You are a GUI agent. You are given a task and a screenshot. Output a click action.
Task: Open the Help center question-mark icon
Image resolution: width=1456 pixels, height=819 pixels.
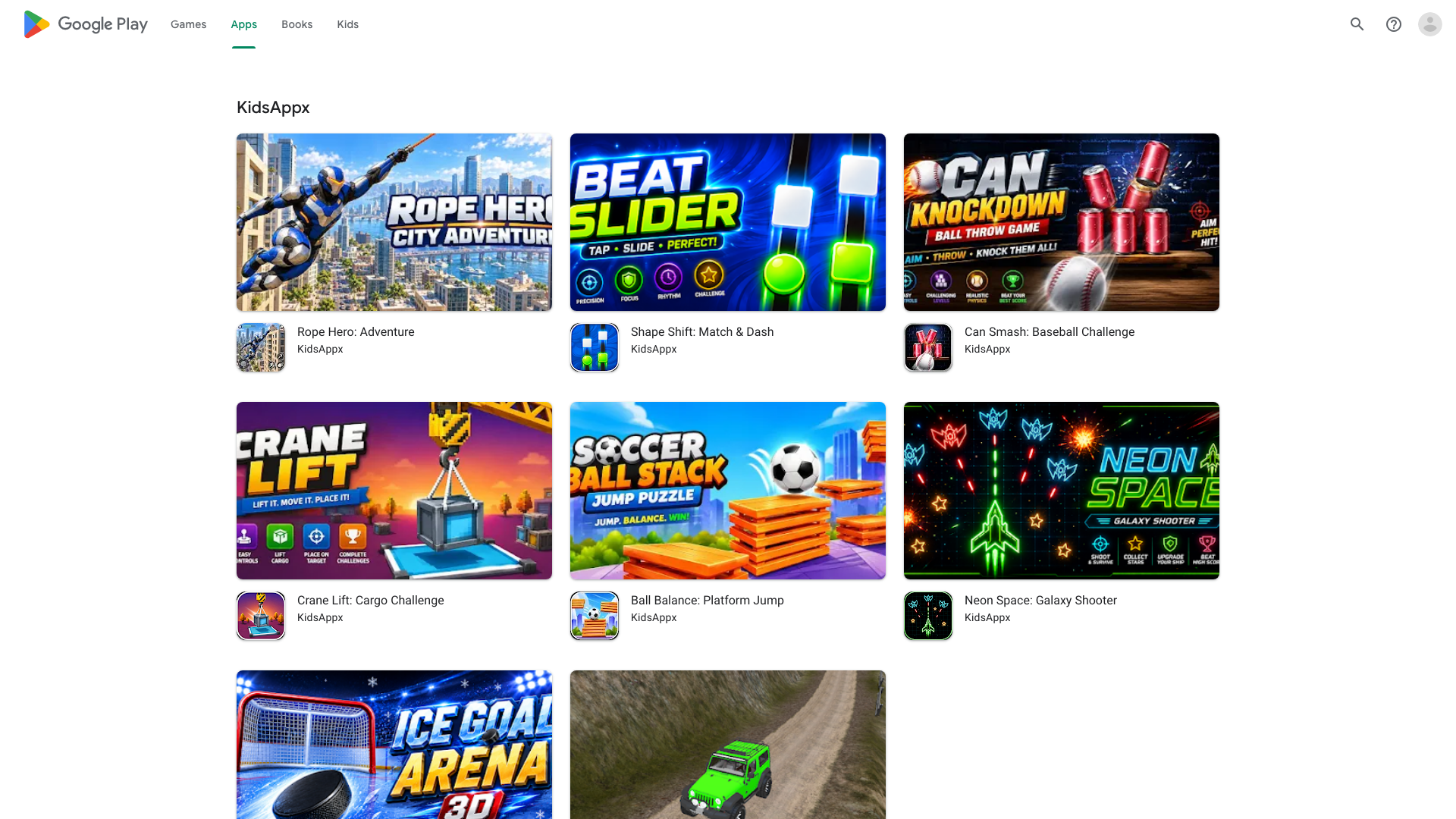point(1394,24)
